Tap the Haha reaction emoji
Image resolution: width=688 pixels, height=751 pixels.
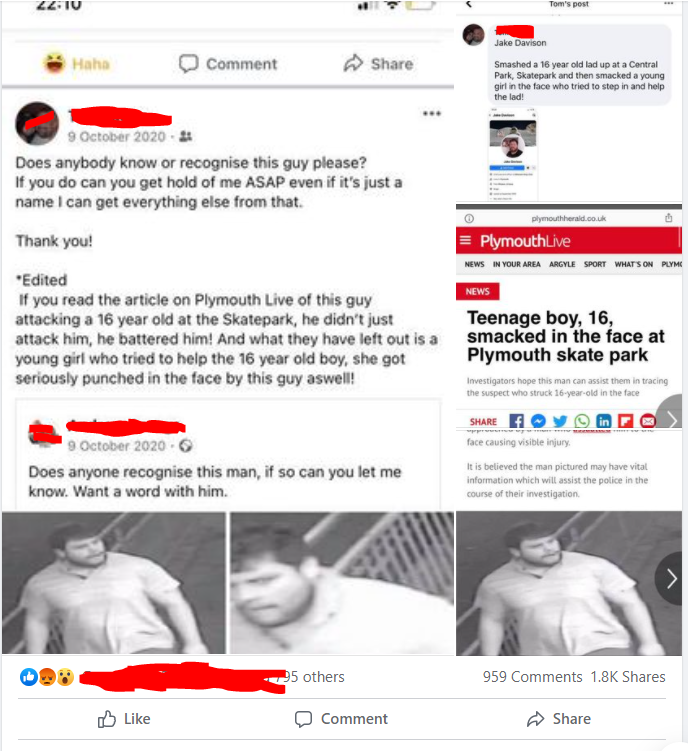[x=54, y=63]
